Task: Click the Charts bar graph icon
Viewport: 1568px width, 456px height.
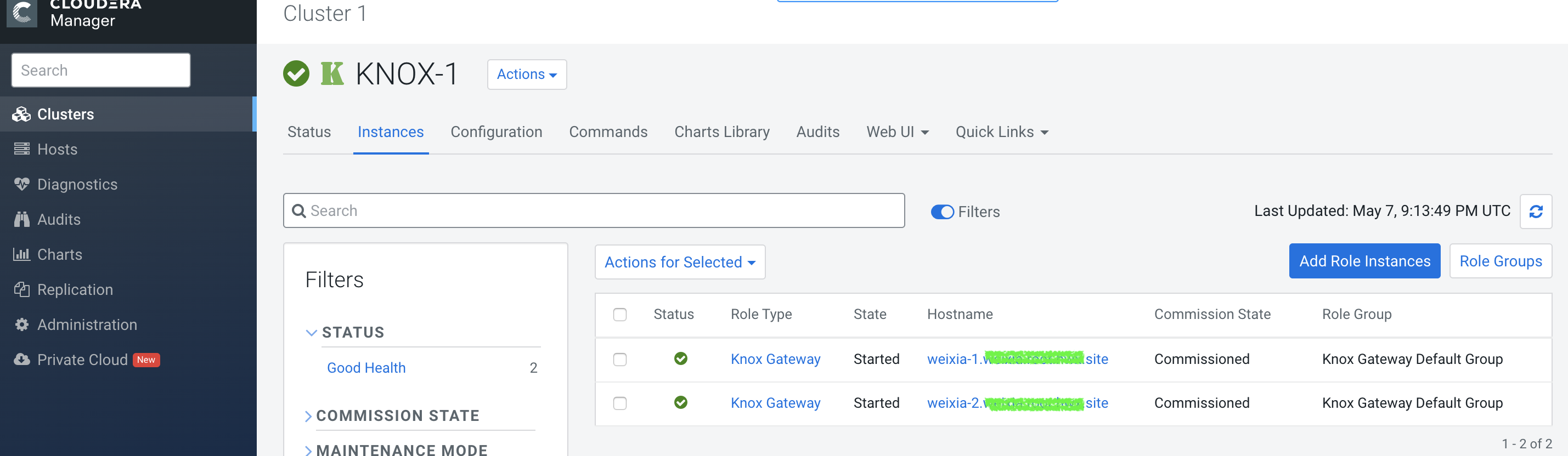Action: pos(22,254)
